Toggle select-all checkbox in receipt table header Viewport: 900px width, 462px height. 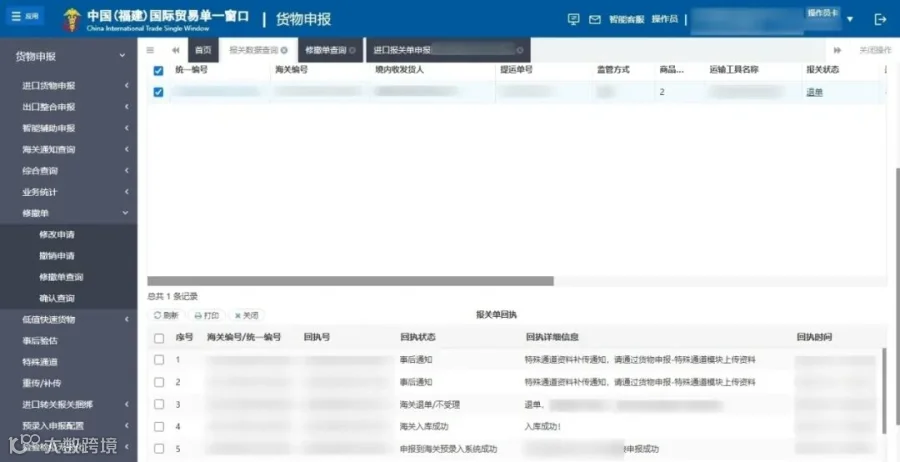(x=159, y=338)
